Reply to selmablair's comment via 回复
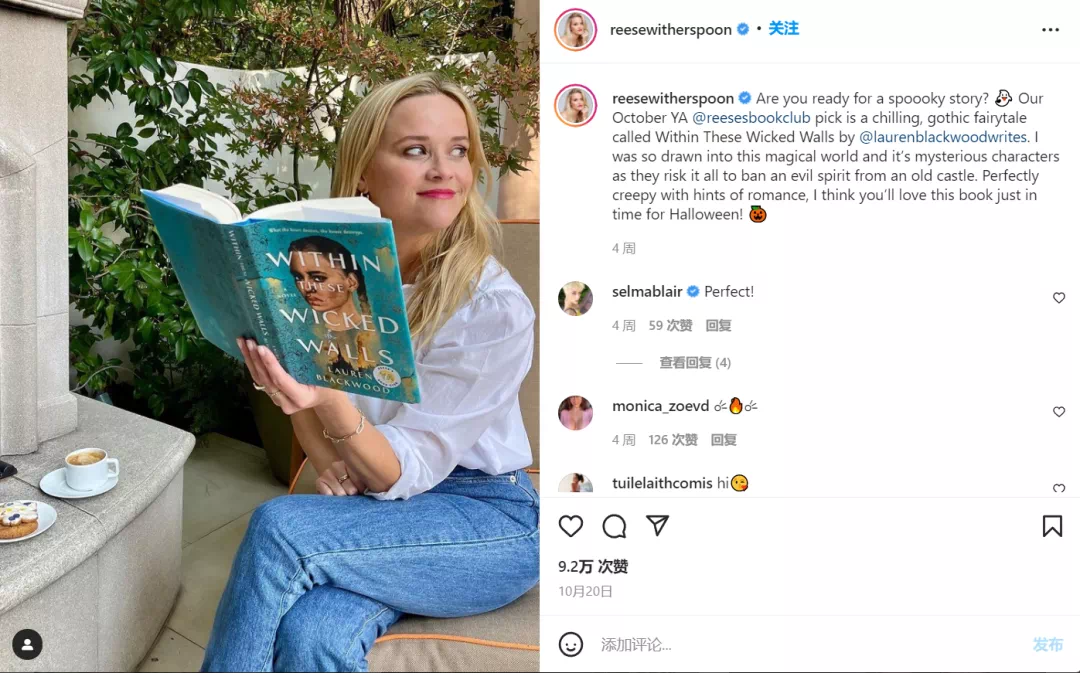 [718, 325]
